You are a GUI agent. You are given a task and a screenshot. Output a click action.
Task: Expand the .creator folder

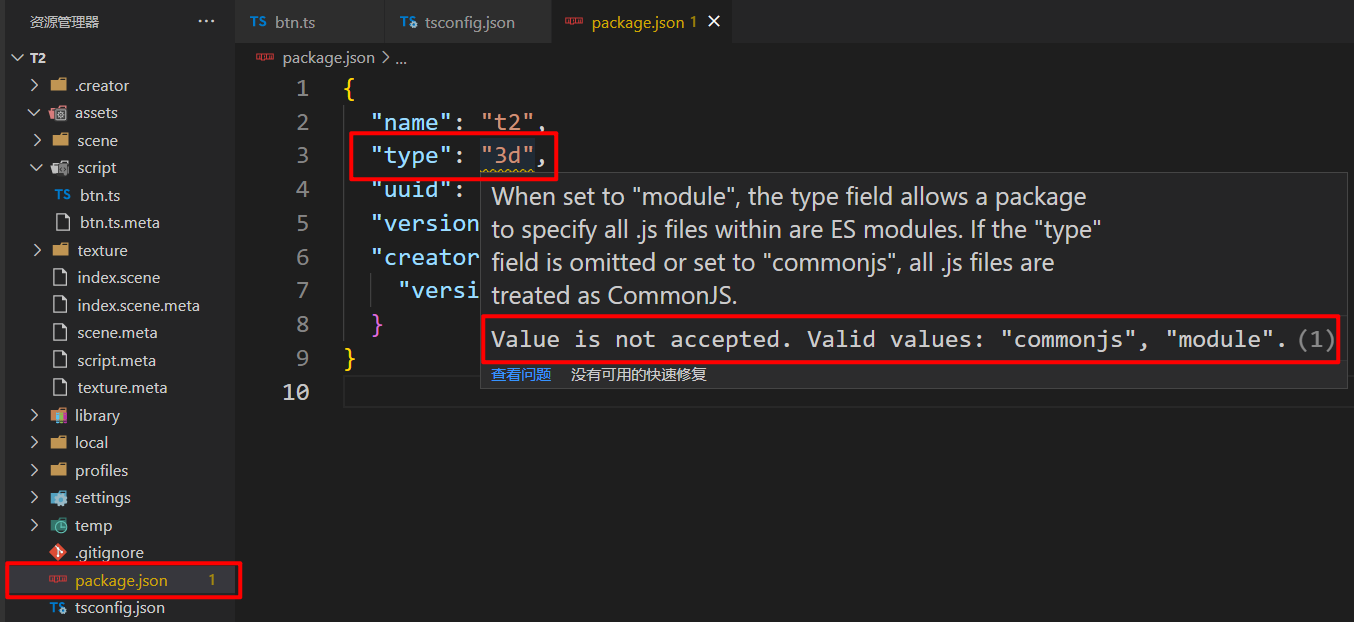coord(35,85)
